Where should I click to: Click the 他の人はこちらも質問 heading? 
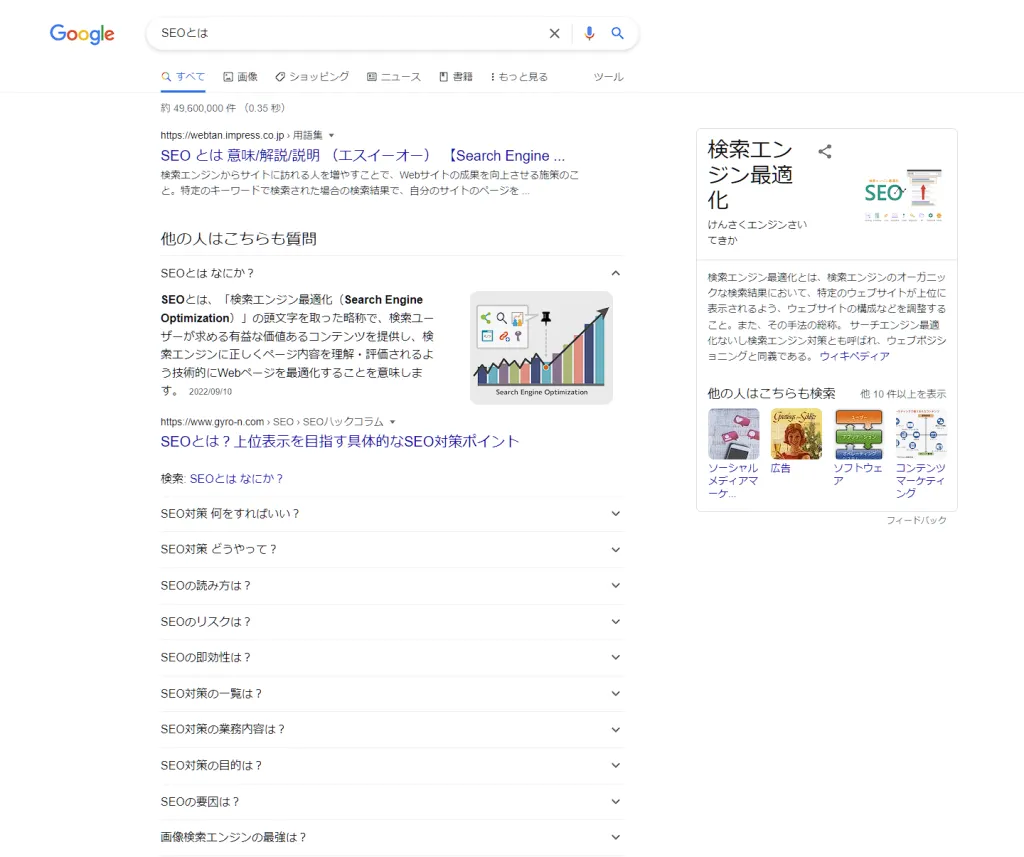point(238,238)
